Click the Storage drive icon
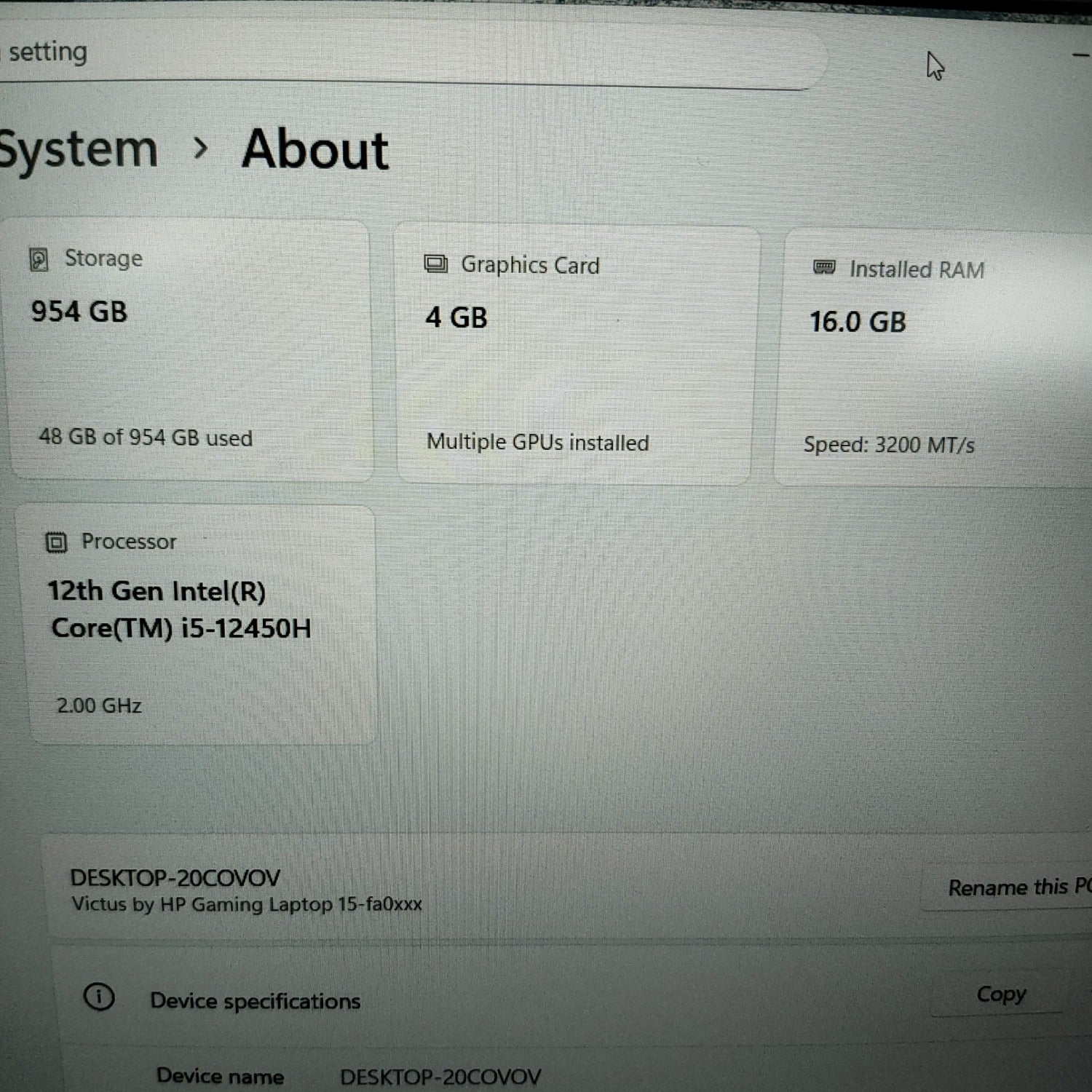The image size is (1092, 1092). (x=39, y=259)
